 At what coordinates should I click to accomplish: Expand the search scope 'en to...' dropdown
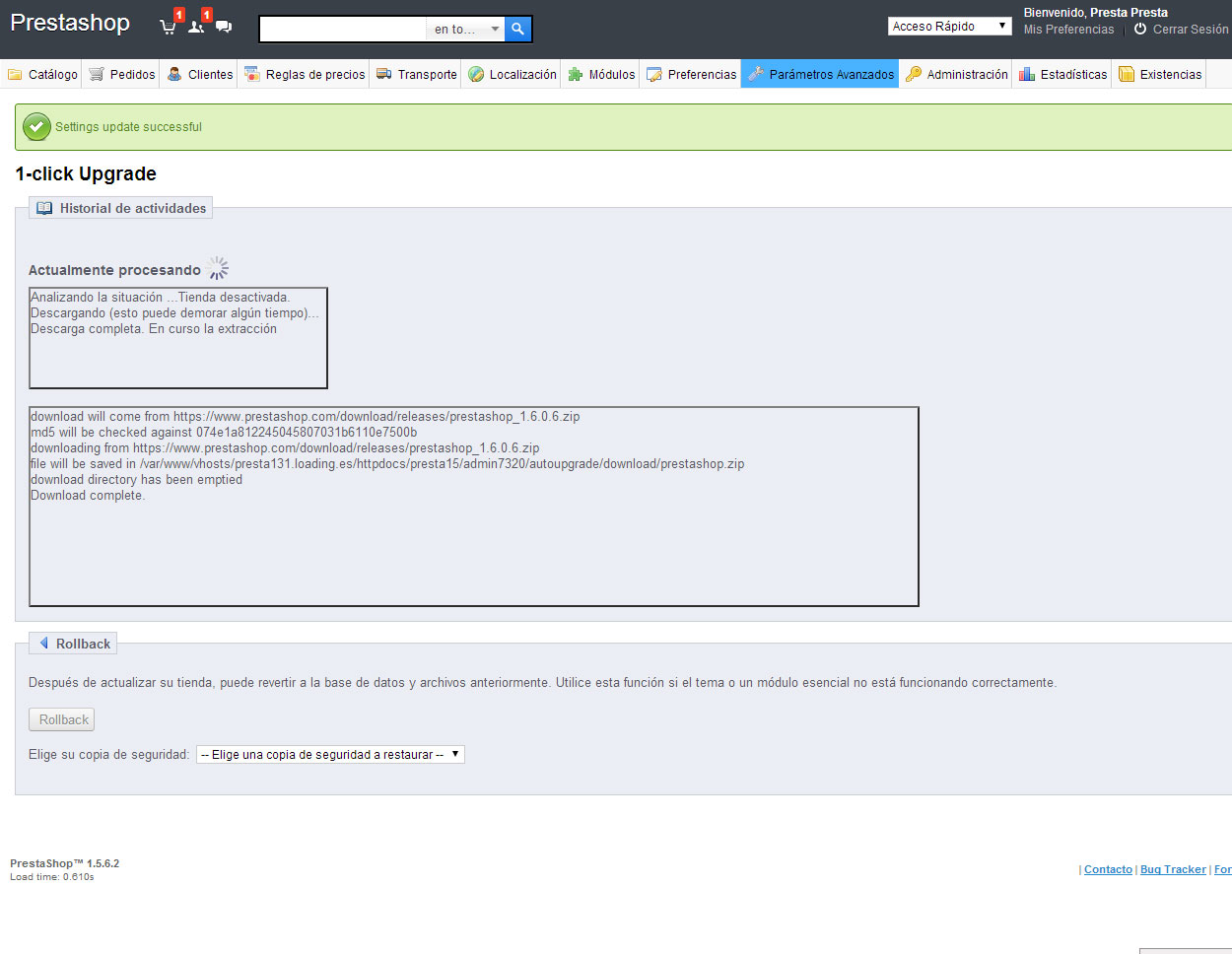[x=465, y=30]
